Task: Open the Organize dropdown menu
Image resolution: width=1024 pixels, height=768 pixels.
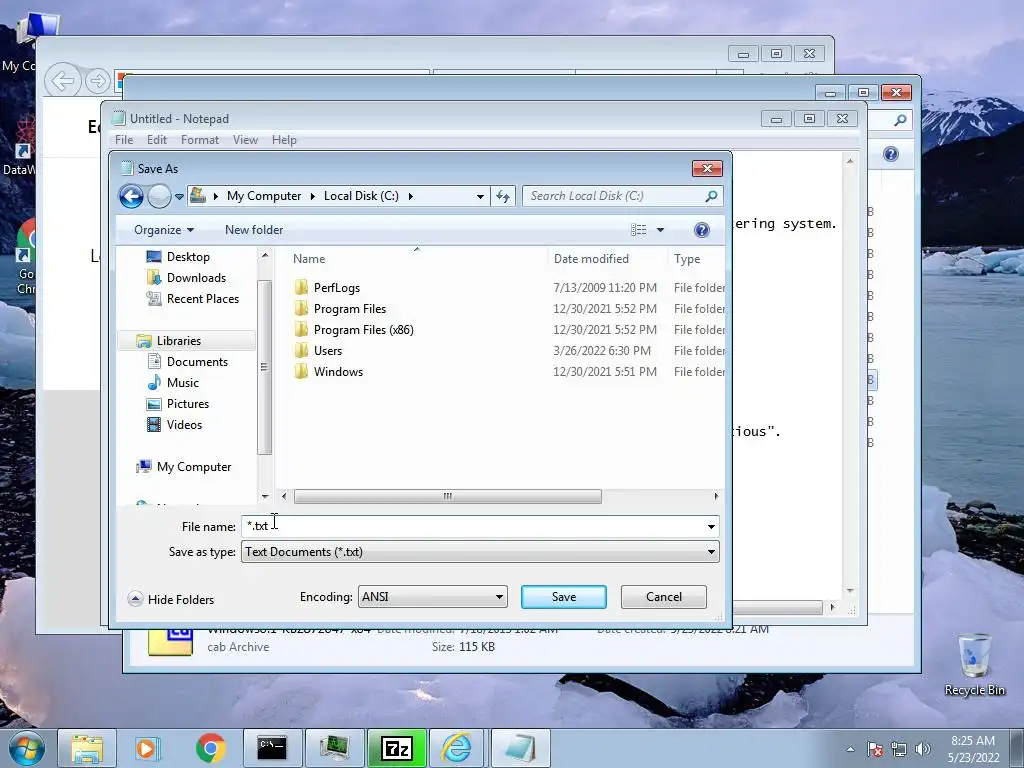Action: point(164,230)
